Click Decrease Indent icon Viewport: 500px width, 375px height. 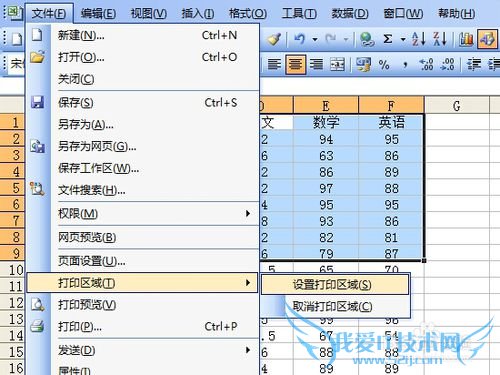click(x=474, y=64)
